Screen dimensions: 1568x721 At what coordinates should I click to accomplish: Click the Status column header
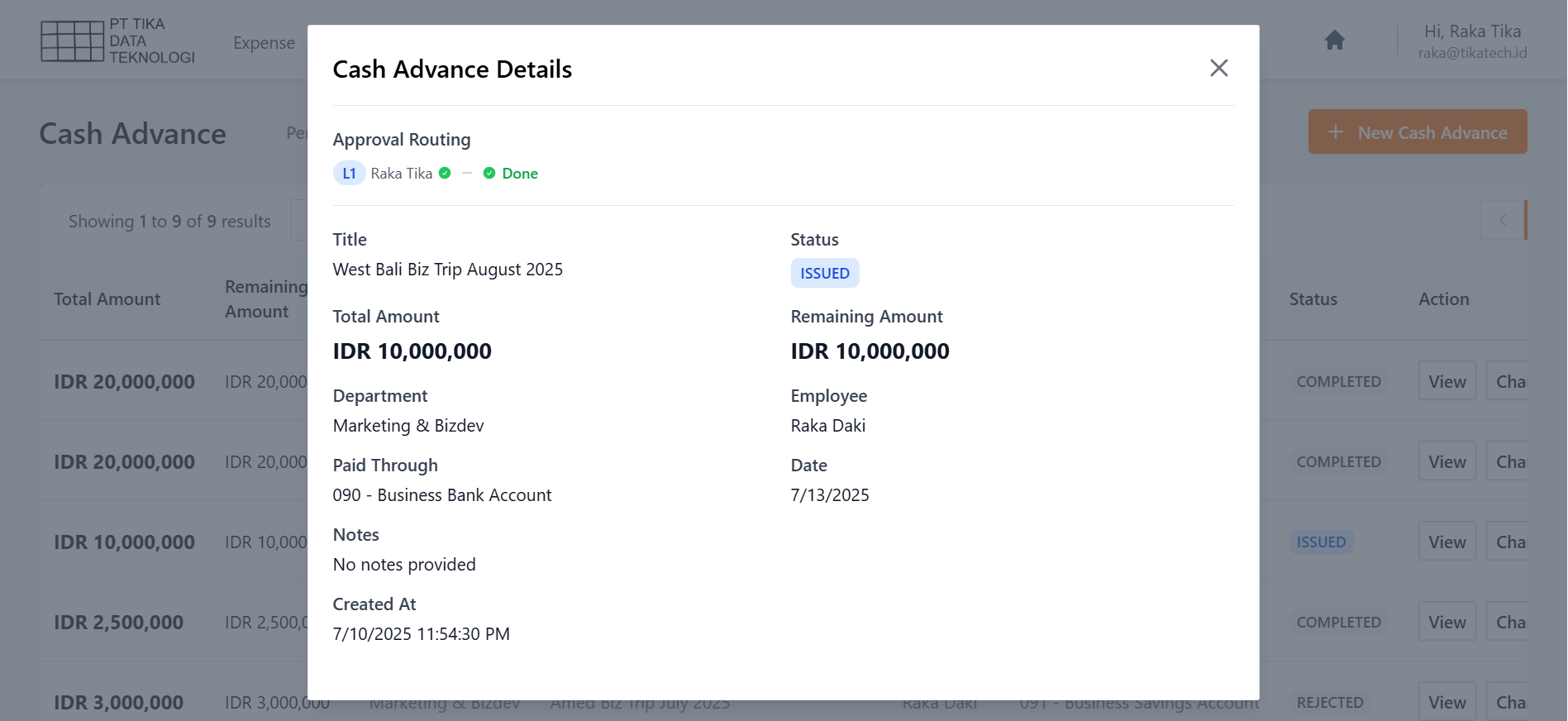coord(1313,299)
